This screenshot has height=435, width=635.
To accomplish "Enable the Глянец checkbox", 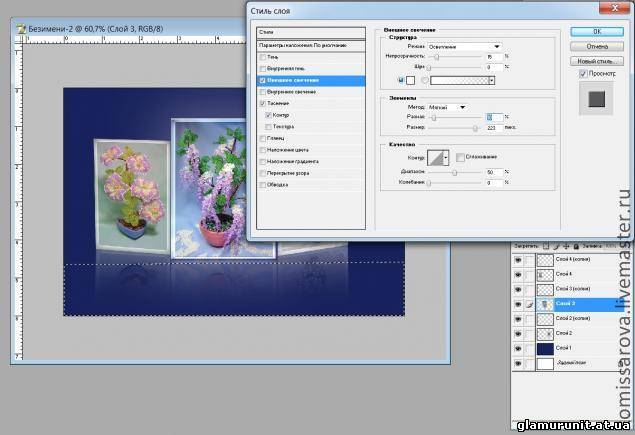I will (x=263, y=139).
